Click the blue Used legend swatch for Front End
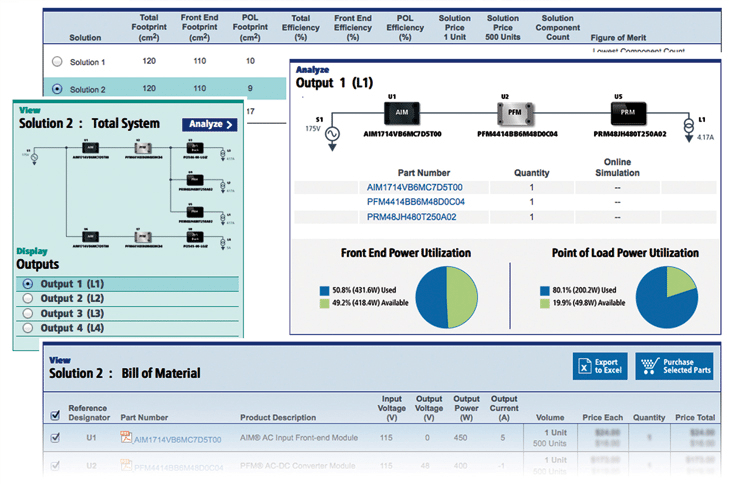The height and width of the screenshot is (484, 729). pyautogui.click(x=324, y=289)
